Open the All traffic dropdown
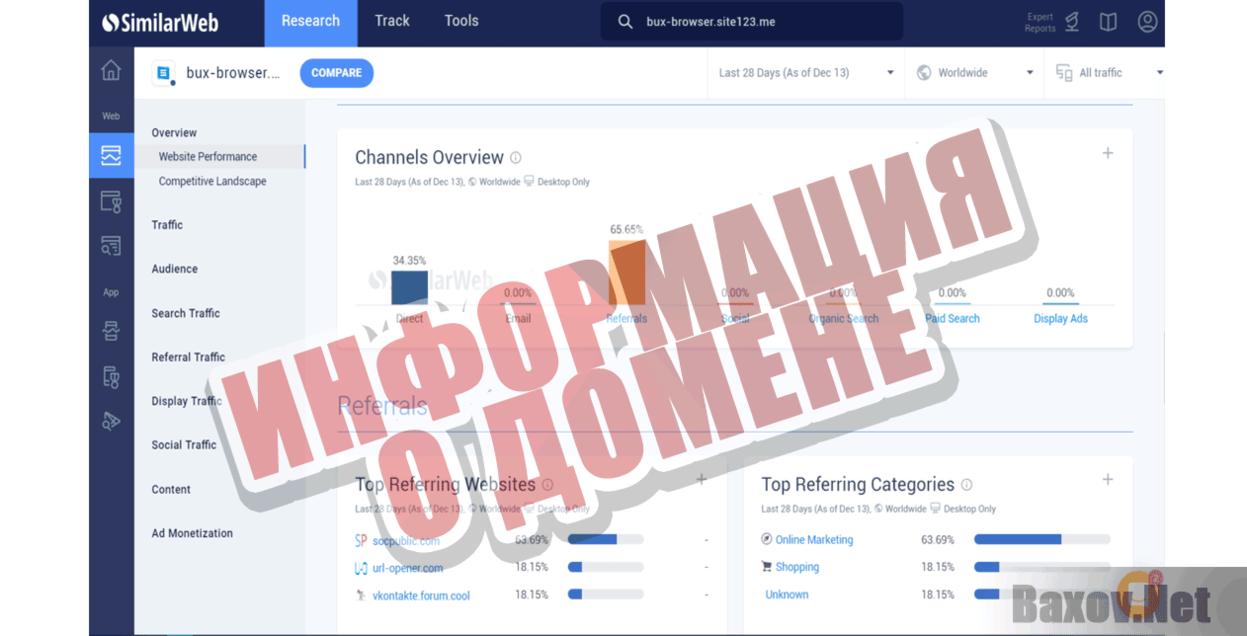This screenshot has height=636, width=1247. tap(1110, 73)
